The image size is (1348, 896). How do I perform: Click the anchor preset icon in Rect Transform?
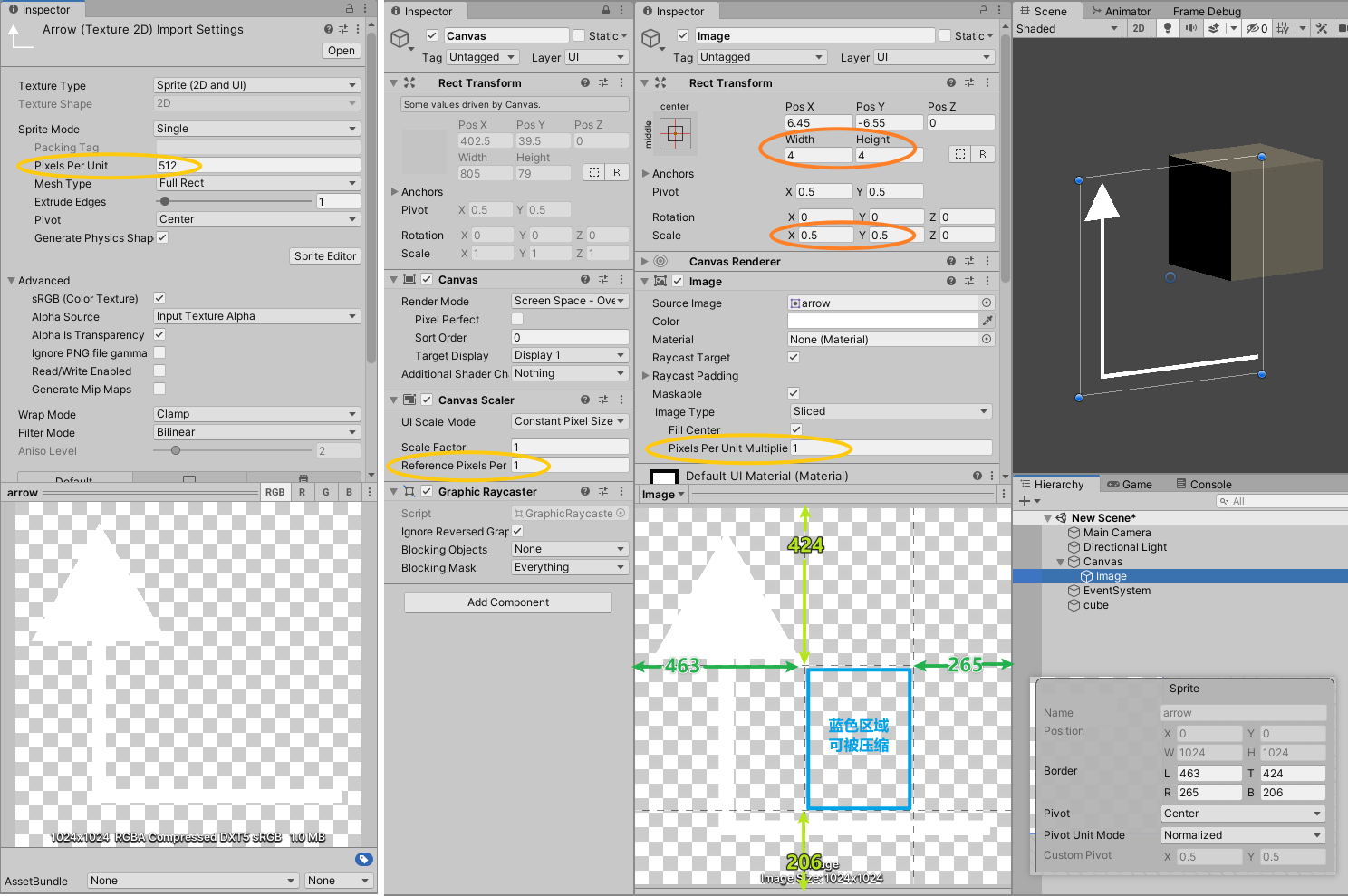tap(675, 135)
